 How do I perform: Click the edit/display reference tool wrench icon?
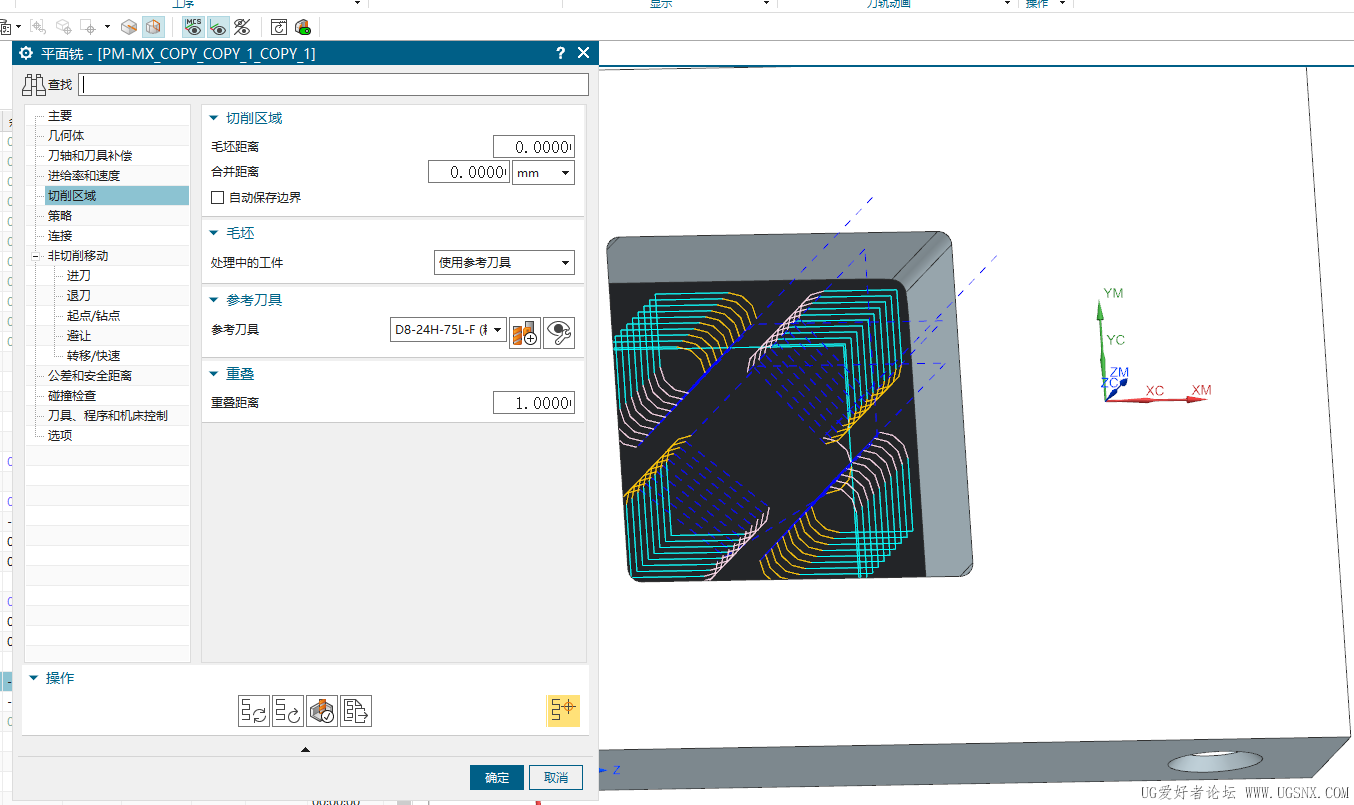pyautogui.click(x=559, y=332)
